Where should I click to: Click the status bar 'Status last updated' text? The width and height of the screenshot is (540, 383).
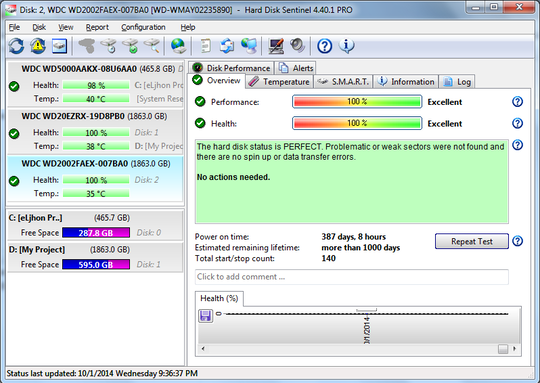pyautogui.click(x=102, y=373)
